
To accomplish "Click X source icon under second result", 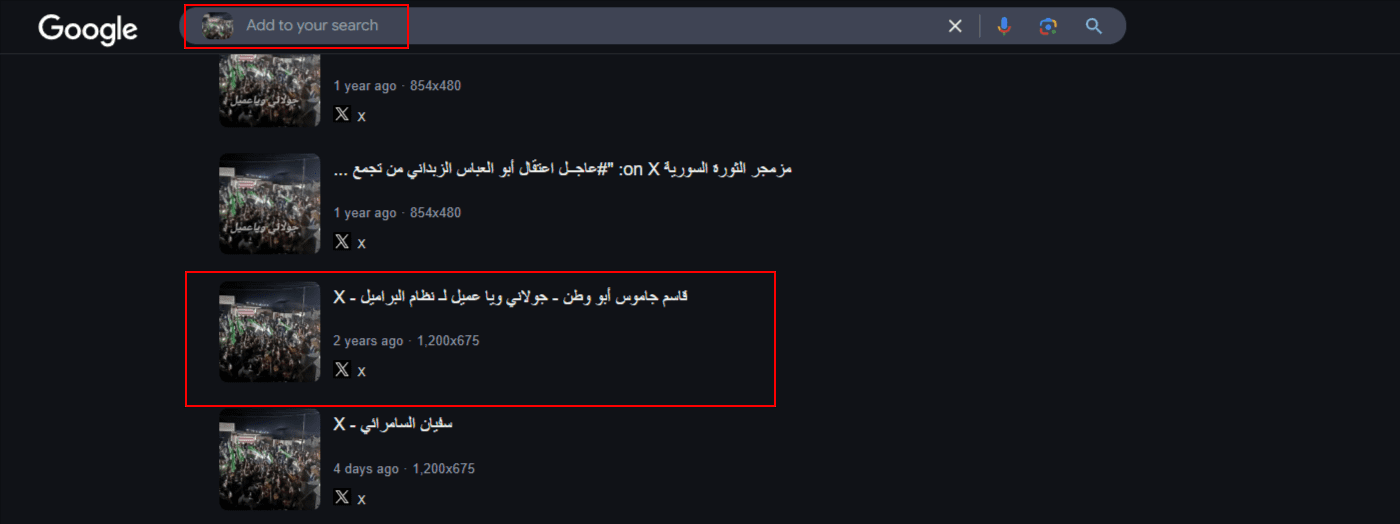I will 342,241.
